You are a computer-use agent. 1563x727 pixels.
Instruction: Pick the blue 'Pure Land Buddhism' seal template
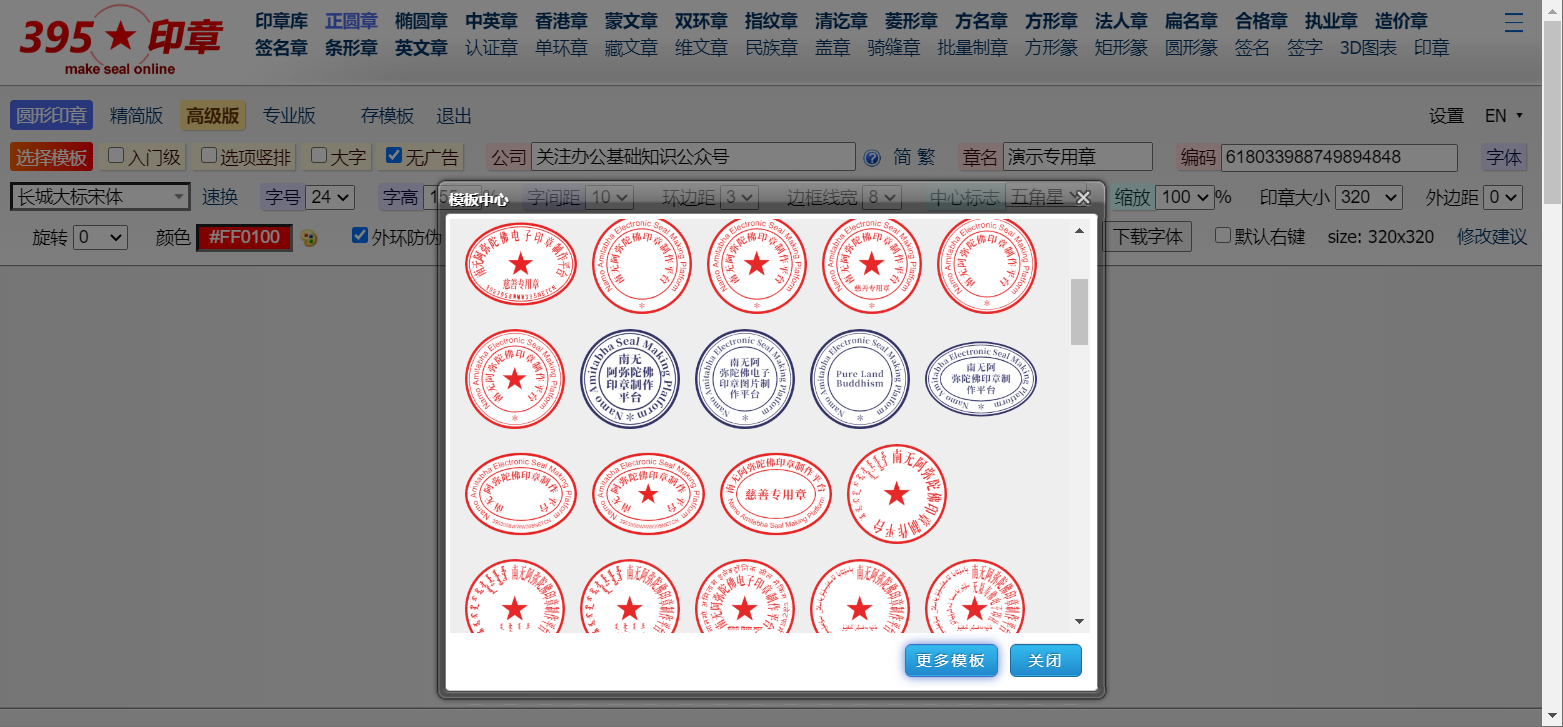[x=860, y=379]
